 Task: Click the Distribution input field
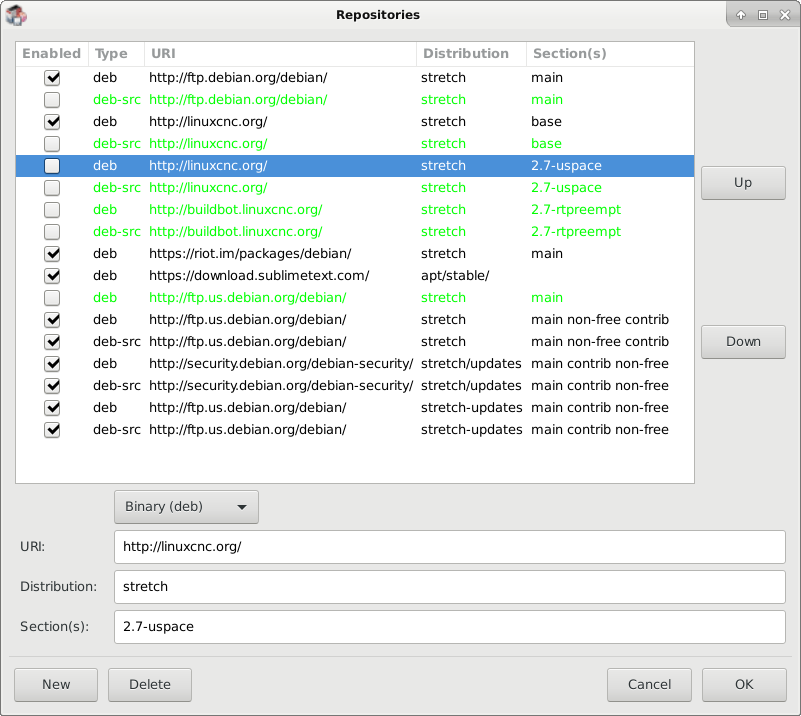(450, 587)
